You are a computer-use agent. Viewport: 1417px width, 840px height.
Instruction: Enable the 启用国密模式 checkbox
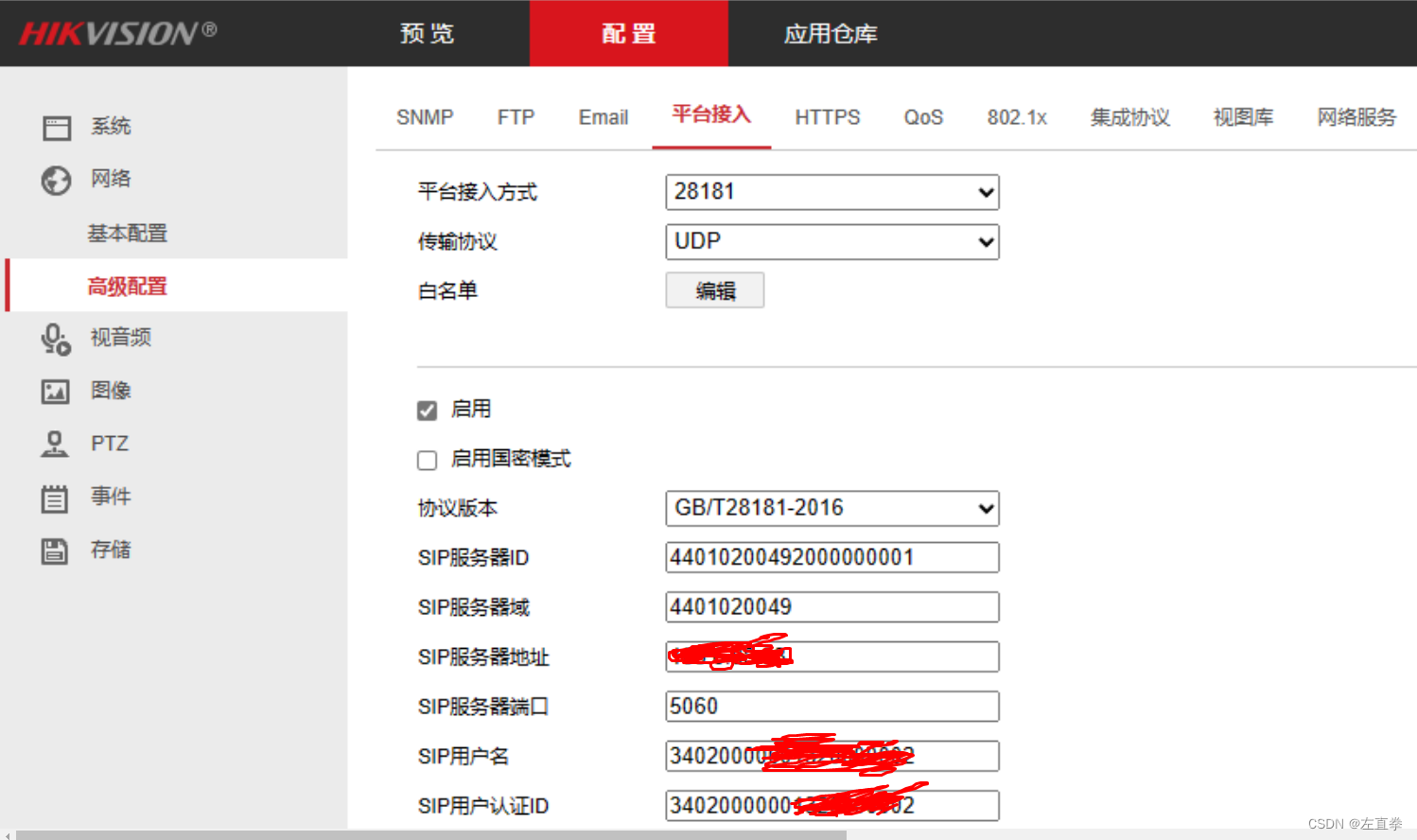pyautogui.click(x=427, y=460)
